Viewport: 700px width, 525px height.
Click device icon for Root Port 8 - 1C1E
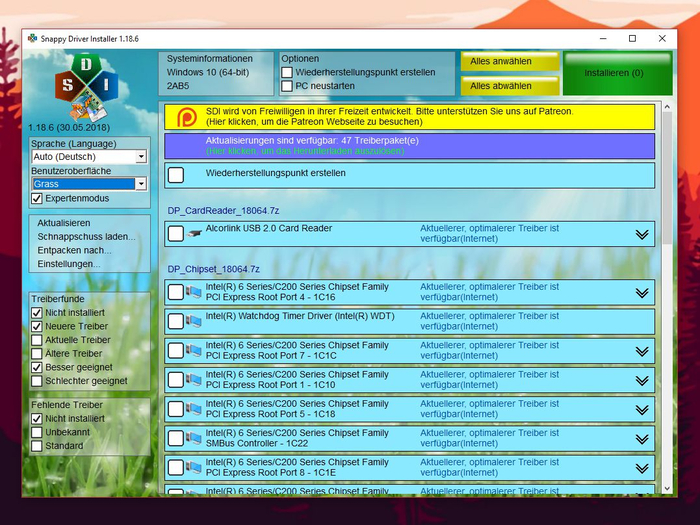[194, 467]
